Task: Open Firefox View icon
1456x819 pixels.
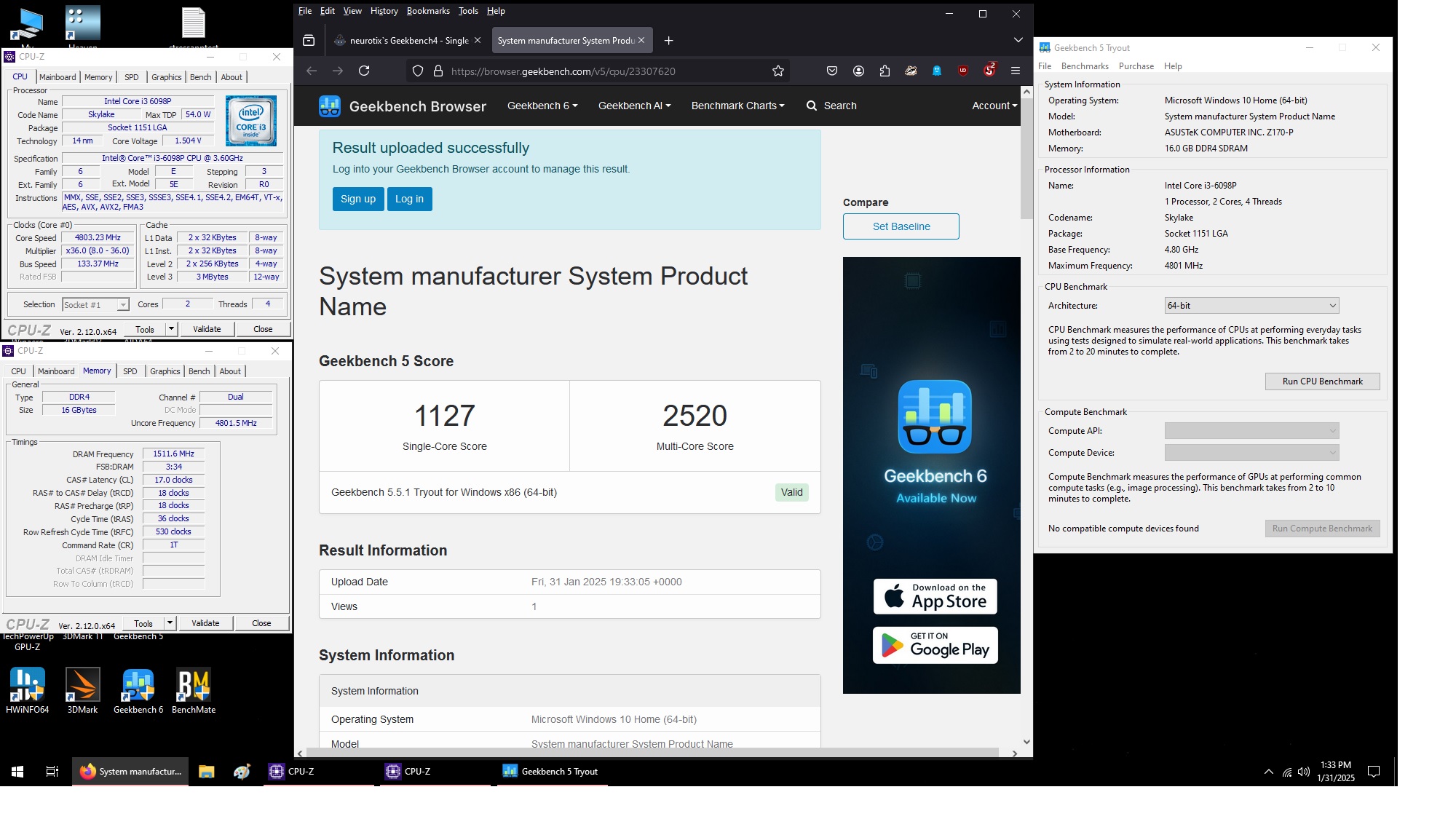Action: 309,40
